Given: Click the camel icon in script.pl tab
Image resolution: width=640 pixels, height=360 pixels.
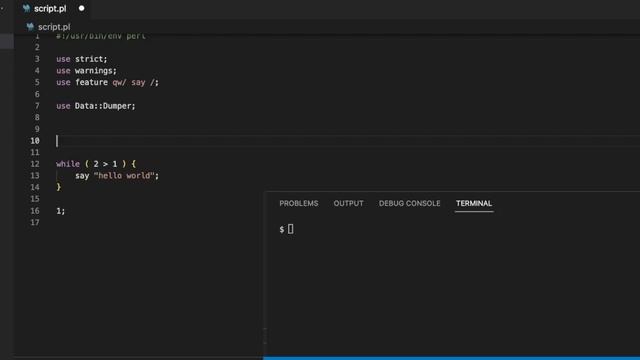Looking at the screenshot, I should coord(27,9).
